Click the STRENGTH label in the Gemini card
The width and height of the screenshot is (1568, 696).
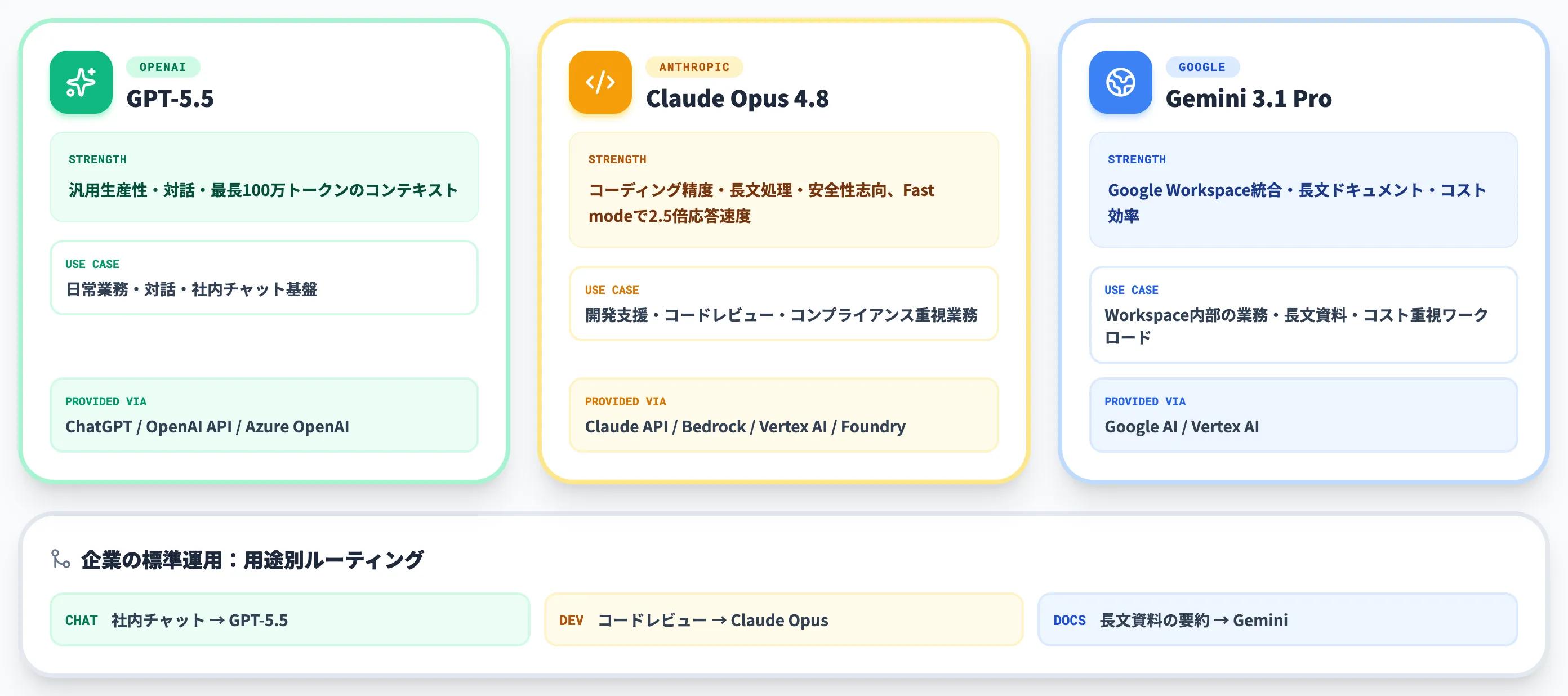[1137, 159]
